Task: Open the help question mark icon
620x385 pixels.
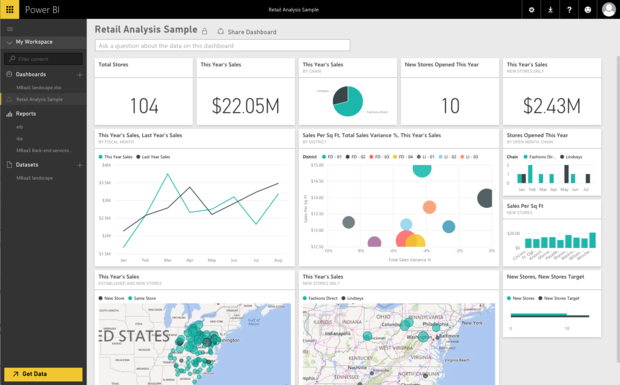Action: (569, 10)
